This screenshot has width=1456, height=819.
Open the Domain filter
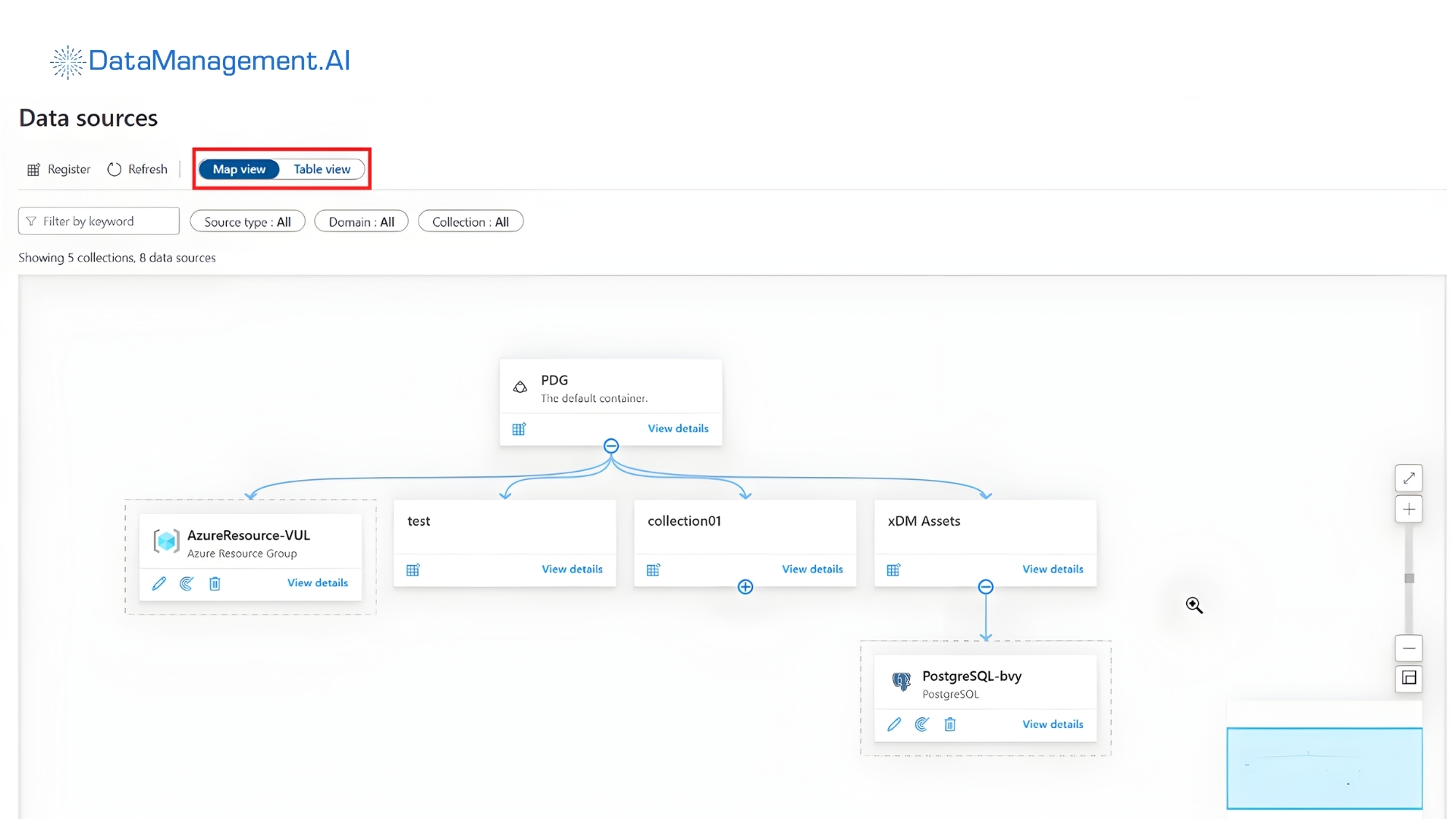[x=361, y=221]
